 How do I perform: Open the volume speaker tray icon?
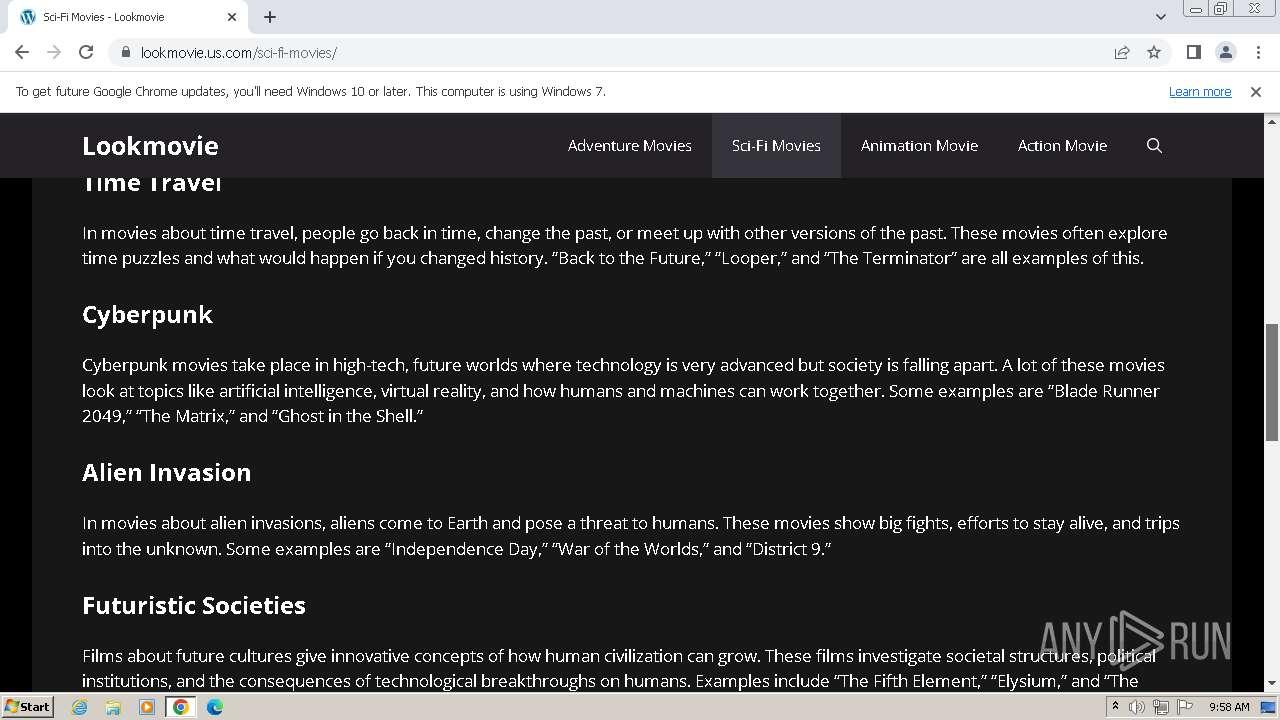pos(1137,706)
